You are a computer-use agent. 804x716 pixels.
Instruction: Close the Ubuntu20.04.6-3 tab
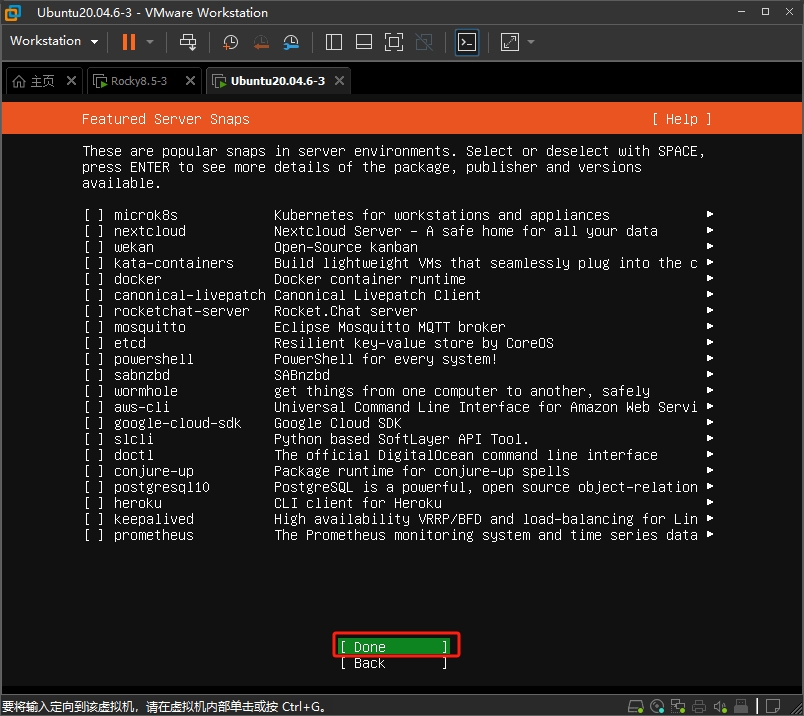pyautogui.click(x=339, y=81)
